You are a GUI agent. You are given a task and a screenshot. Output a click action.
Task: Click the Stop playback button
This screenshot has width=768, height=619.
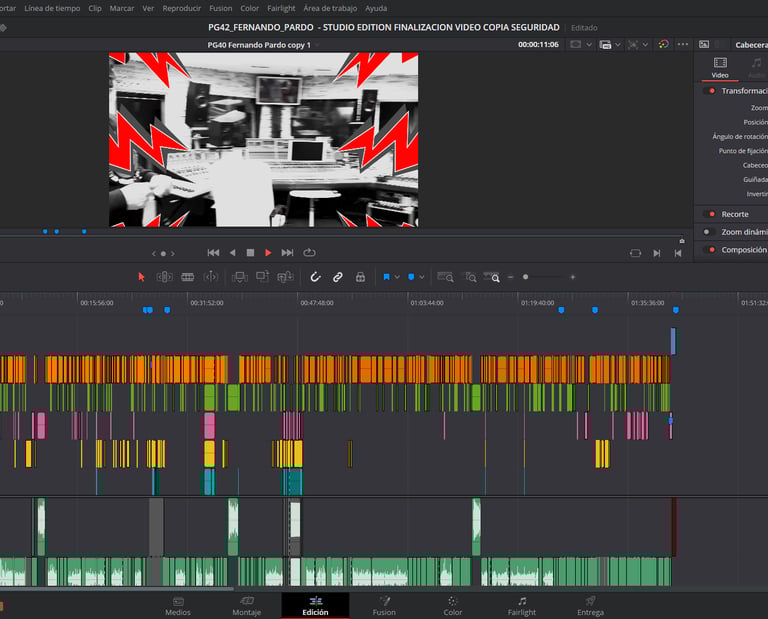point(250,253)
